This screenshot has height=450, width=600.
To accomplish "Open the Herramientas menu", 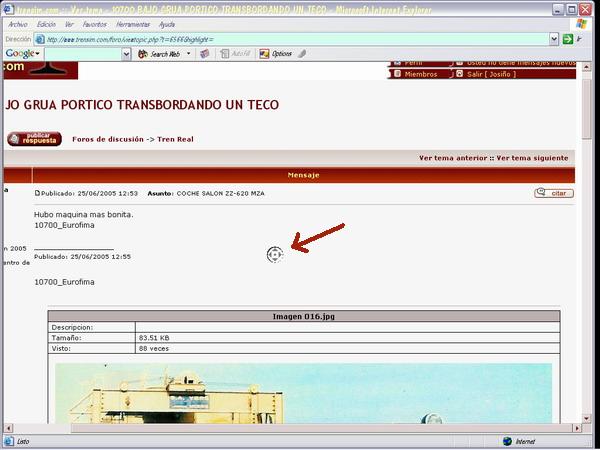I will tap(132, 23).
